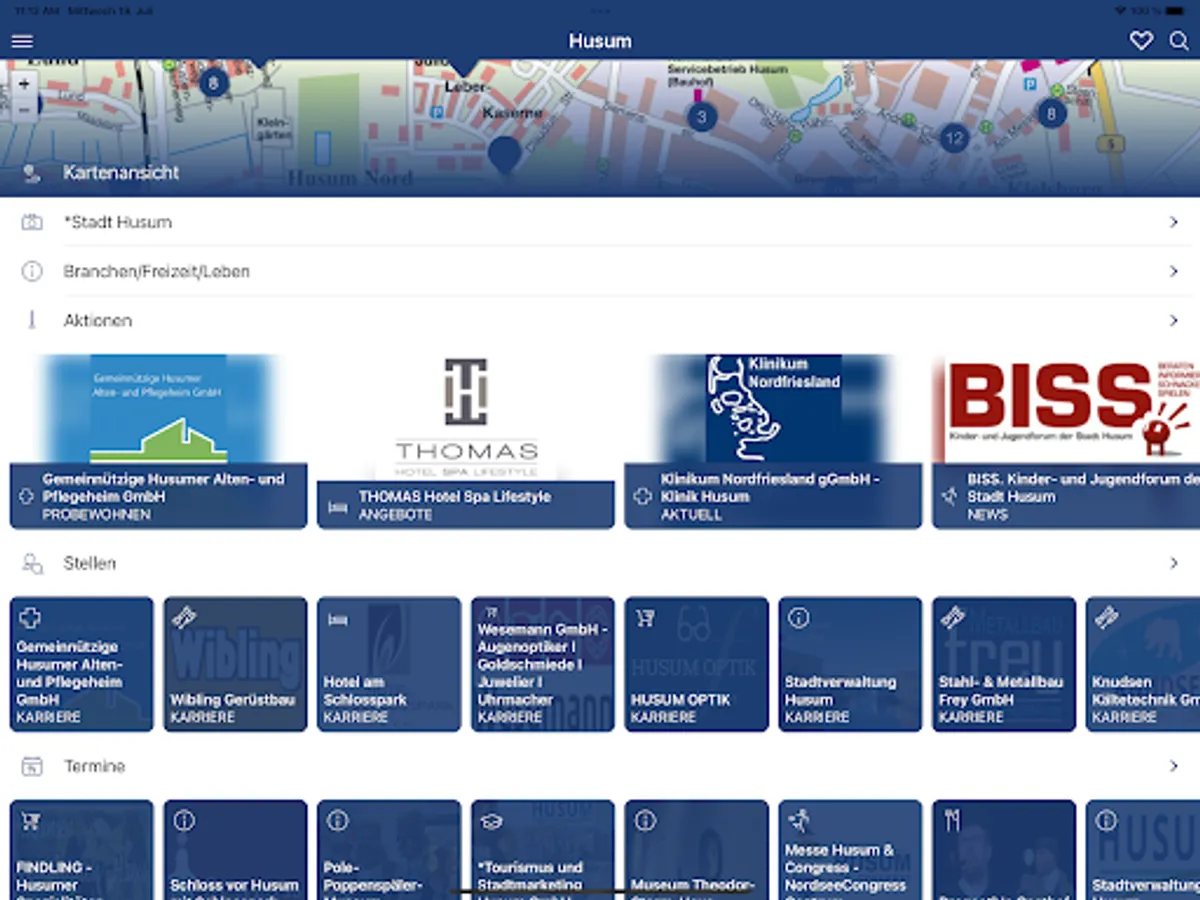Open Stahl- & Metallbau Frey tile
Screen dimensions: 1200x900
(1004, 664)
